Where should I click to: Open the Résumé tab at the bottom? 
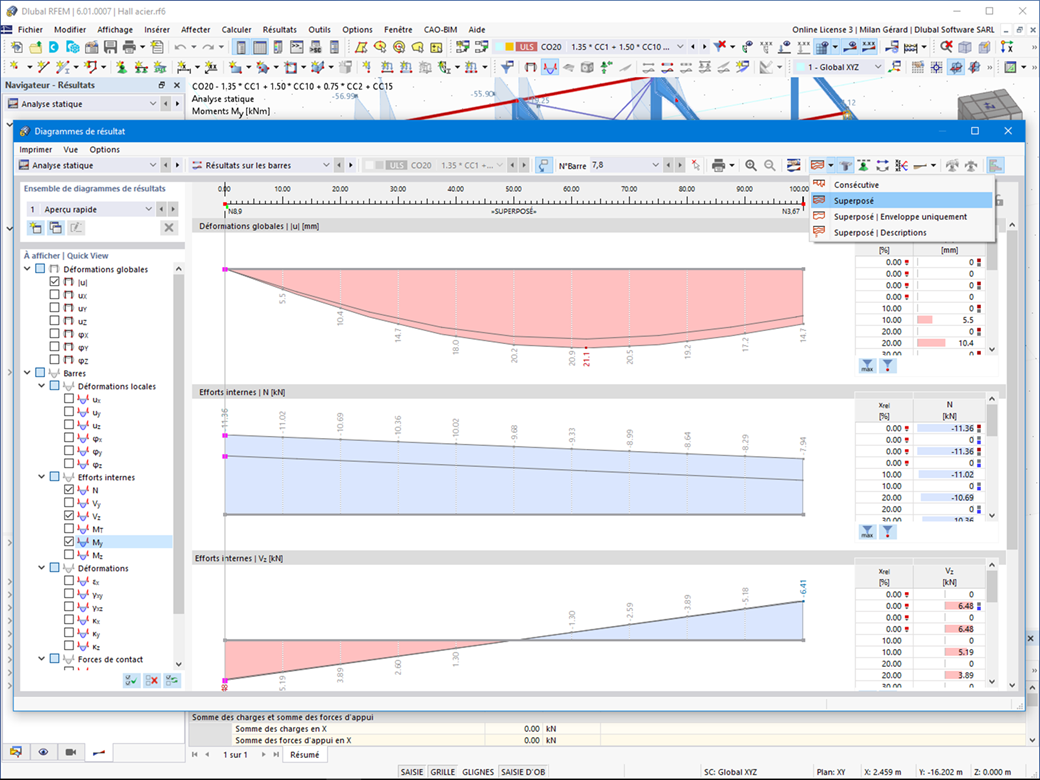point(304,754)
